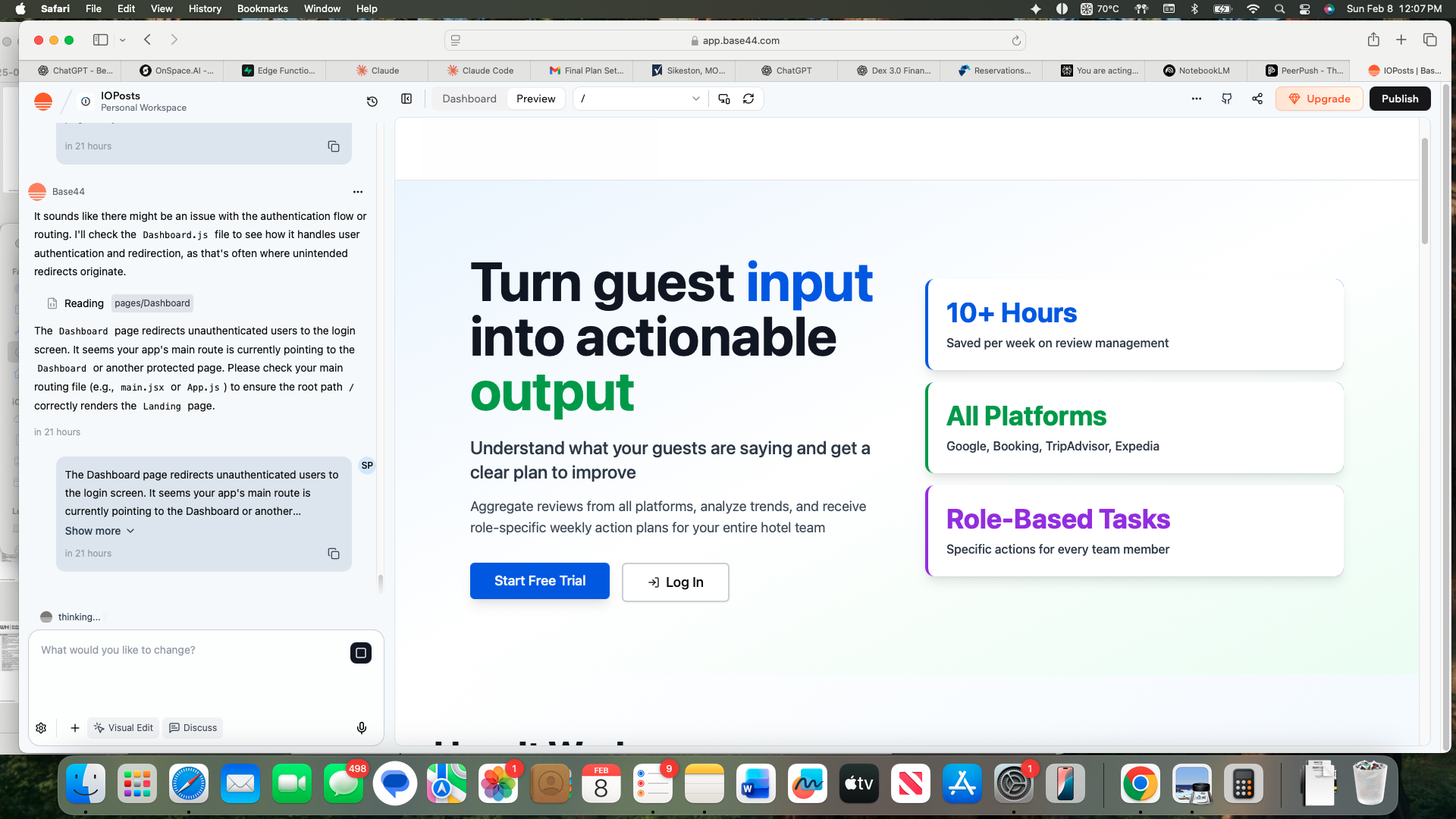Enable Visual Edit mode

coord(123,727)
